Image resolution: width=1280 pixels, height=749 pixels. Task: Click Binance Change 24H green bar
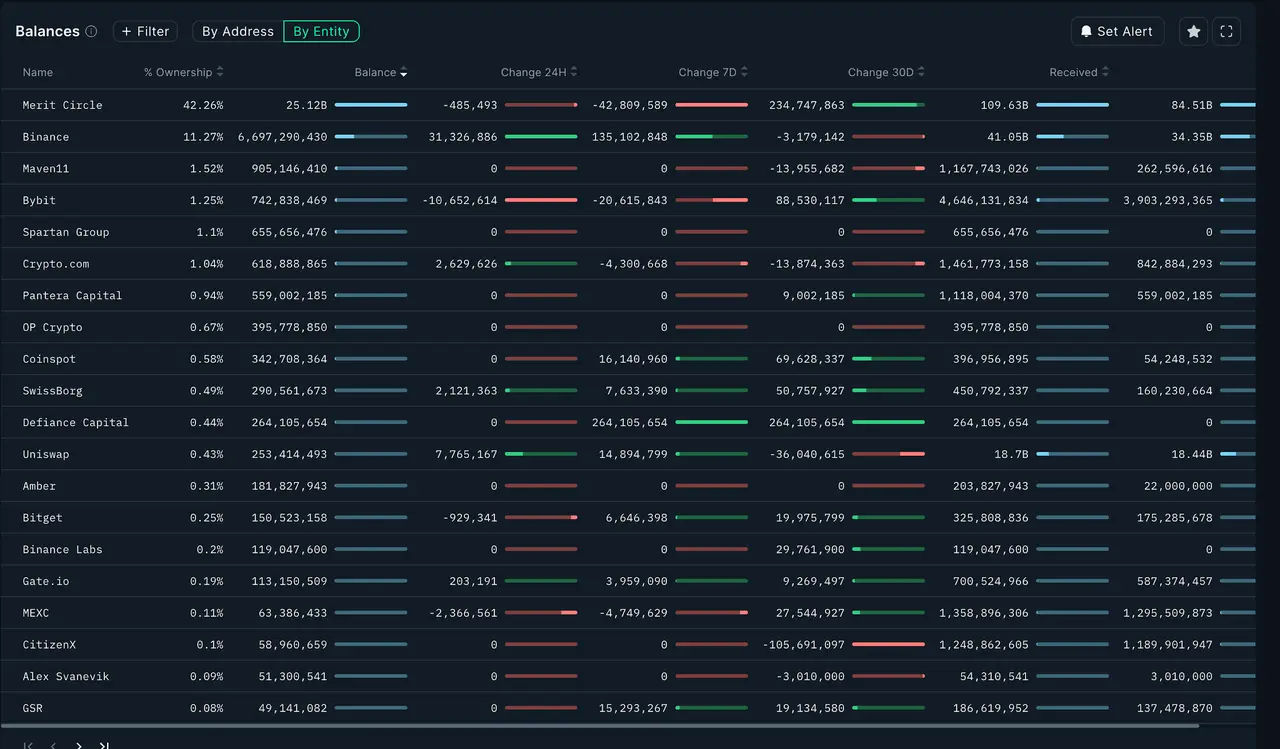(x=541, y=137)
